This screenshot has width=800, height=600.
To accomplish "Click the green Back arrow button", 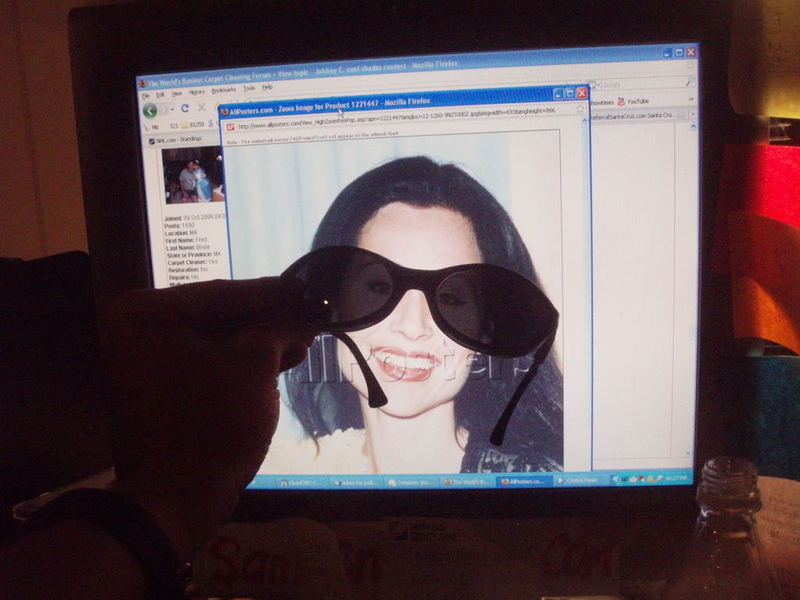I will (150, 109).
